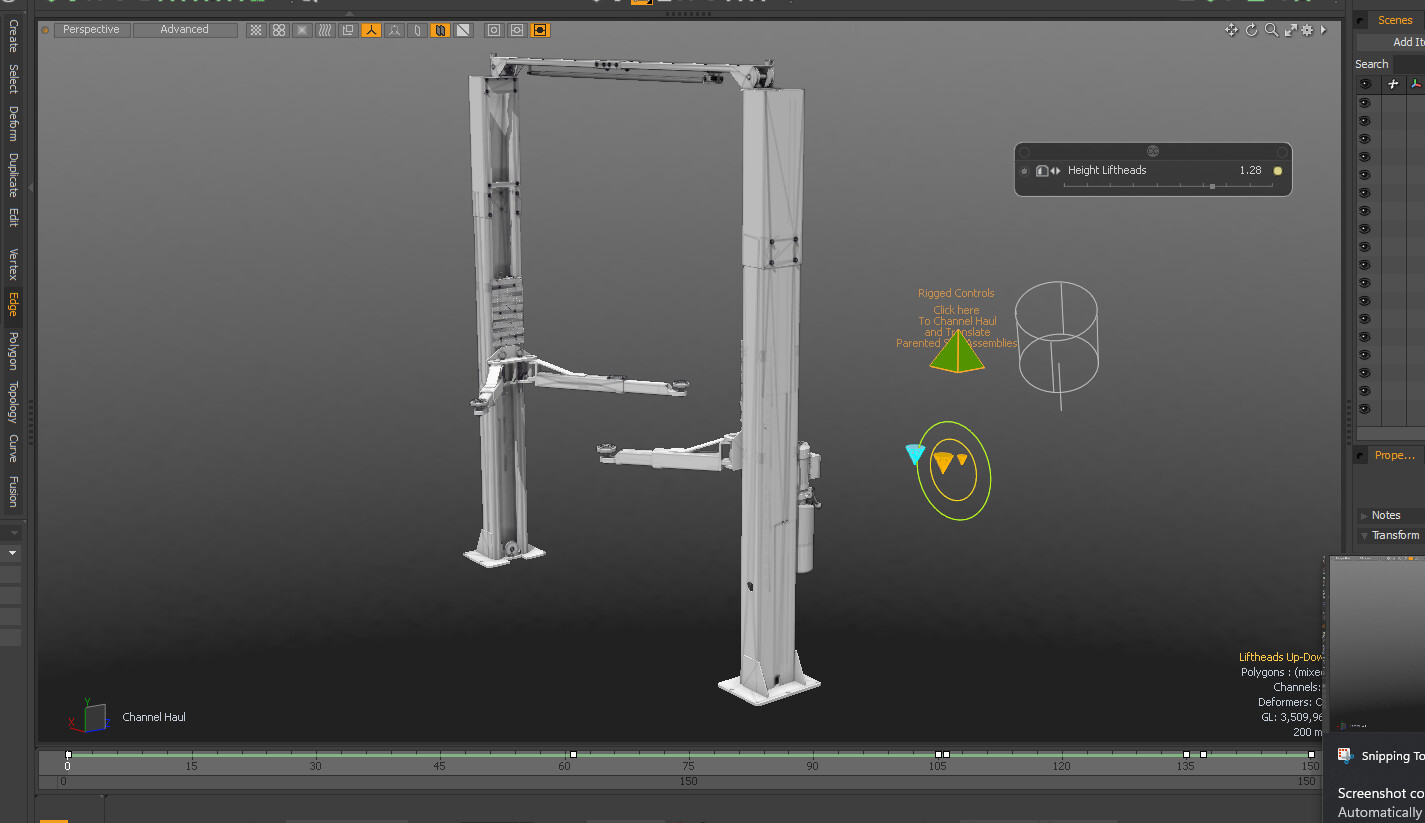Toggle the diagonal-split square viewport icon
Screen dimensions: 1425x823
[463, 30]
